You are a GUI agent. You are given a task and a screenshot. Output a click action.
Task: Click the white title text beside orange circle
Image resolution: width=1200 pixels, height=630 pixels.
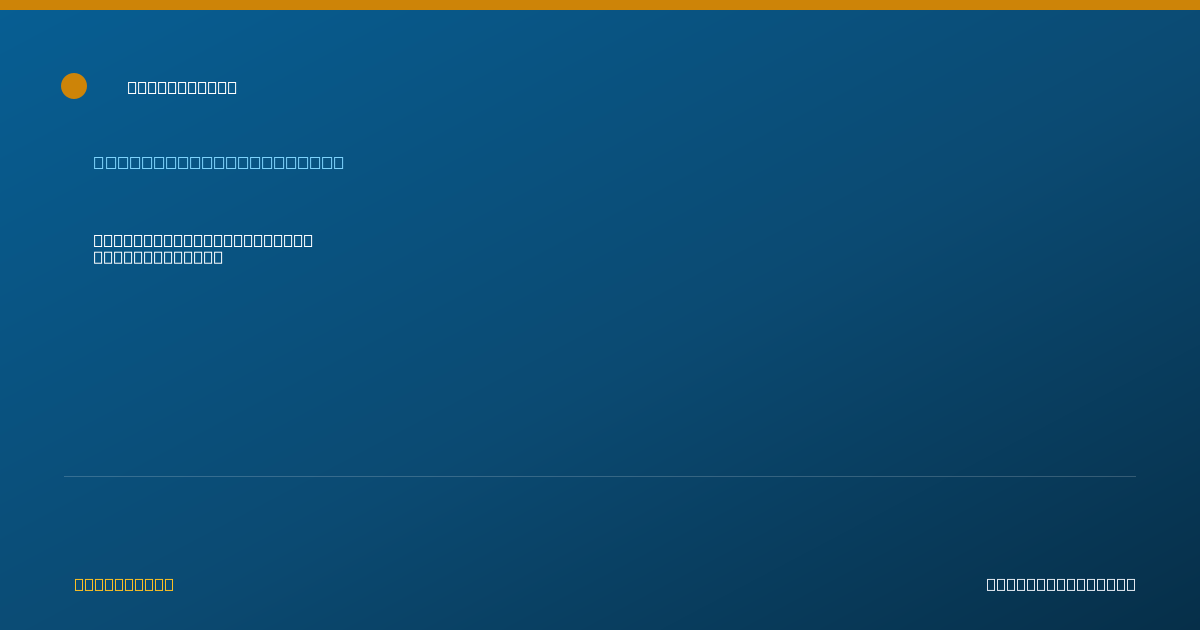182,87
